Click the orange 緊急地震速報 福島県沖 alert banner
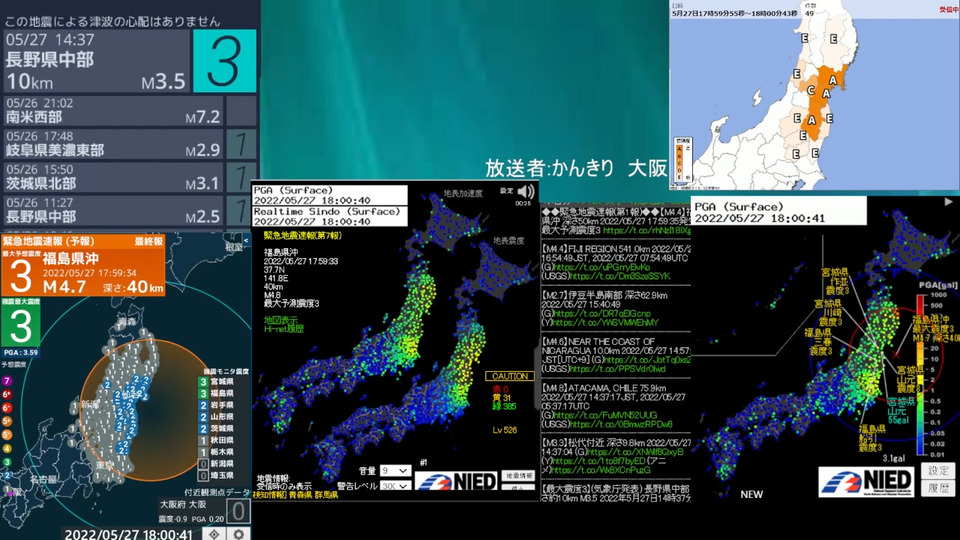 pyautogui.click(x=83, y=265)
